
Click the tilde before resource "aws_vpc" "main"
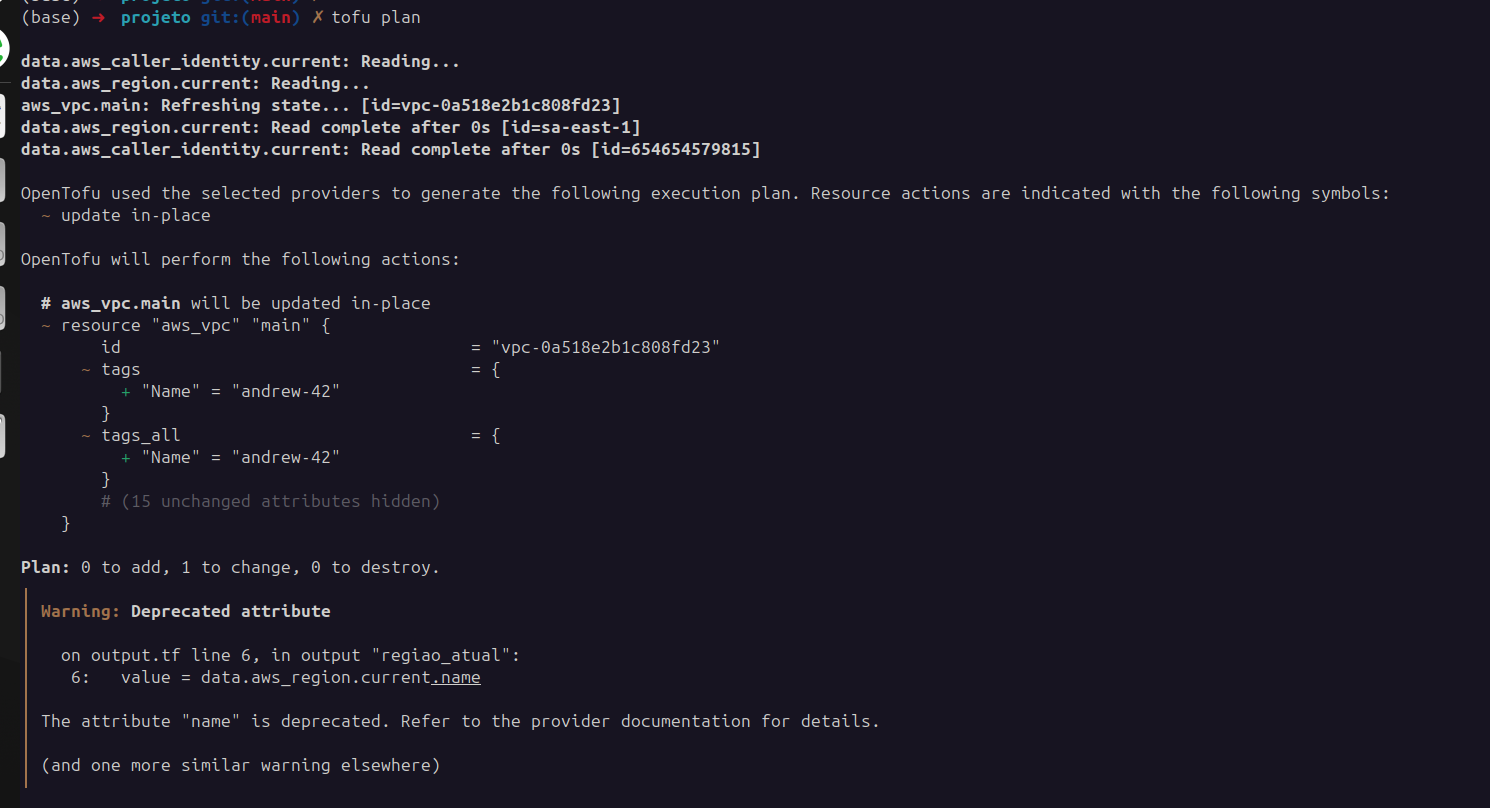46,325
